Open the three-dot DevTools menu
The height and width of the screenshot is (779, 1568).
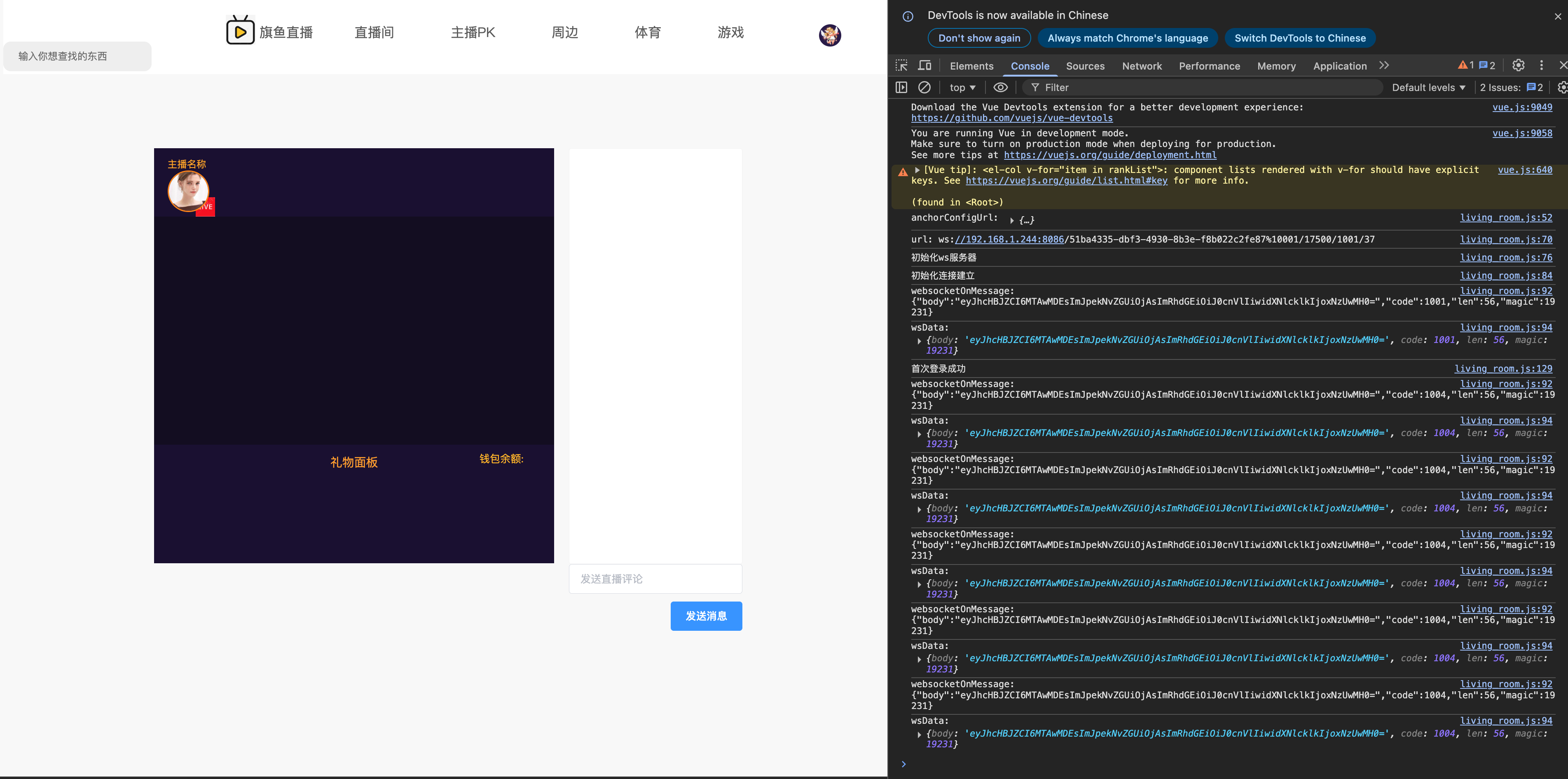1541,65
